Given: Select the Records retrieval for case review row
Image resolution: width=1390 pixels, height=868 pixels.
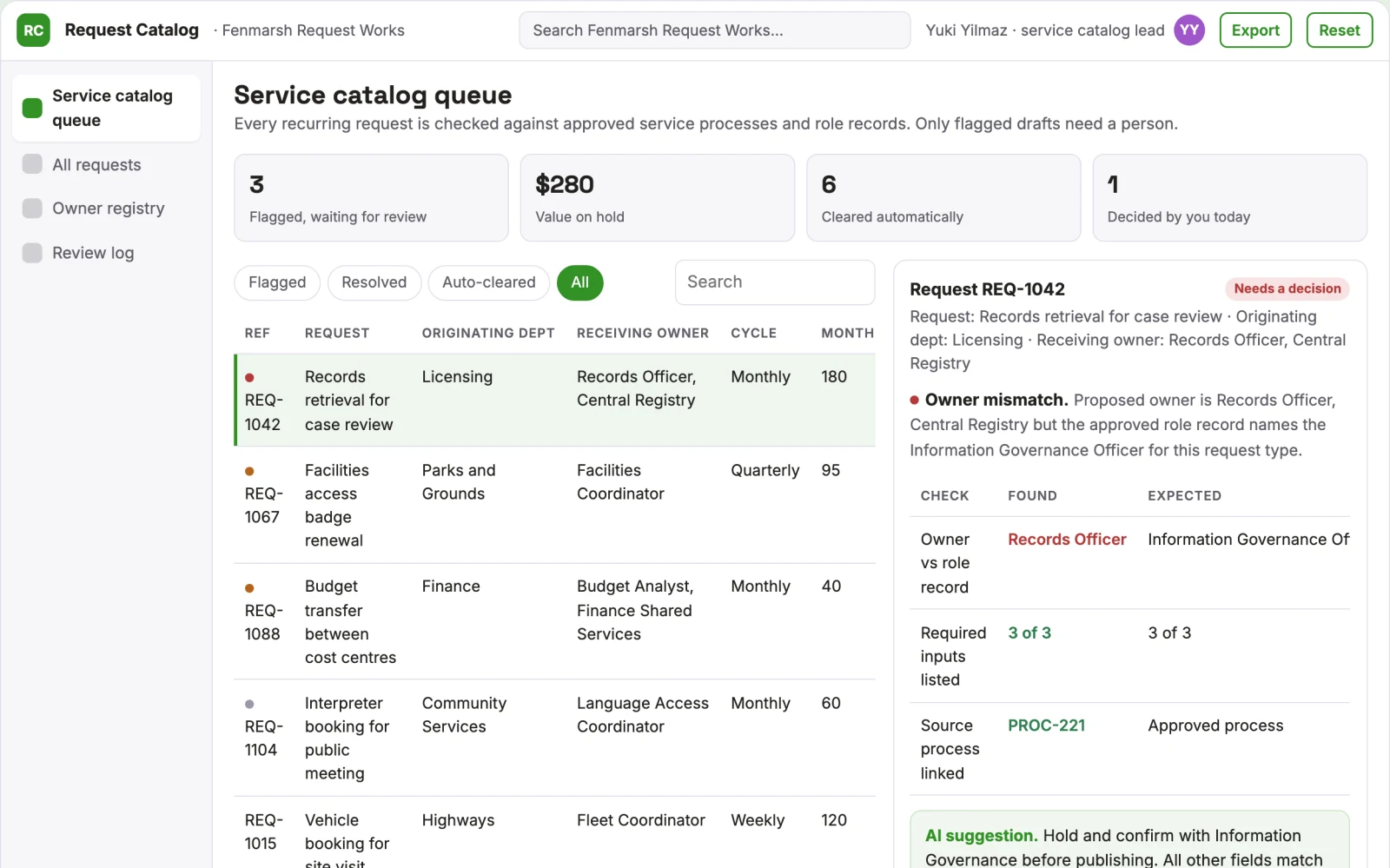Looking at the screenshot, I should coord(555,401).
